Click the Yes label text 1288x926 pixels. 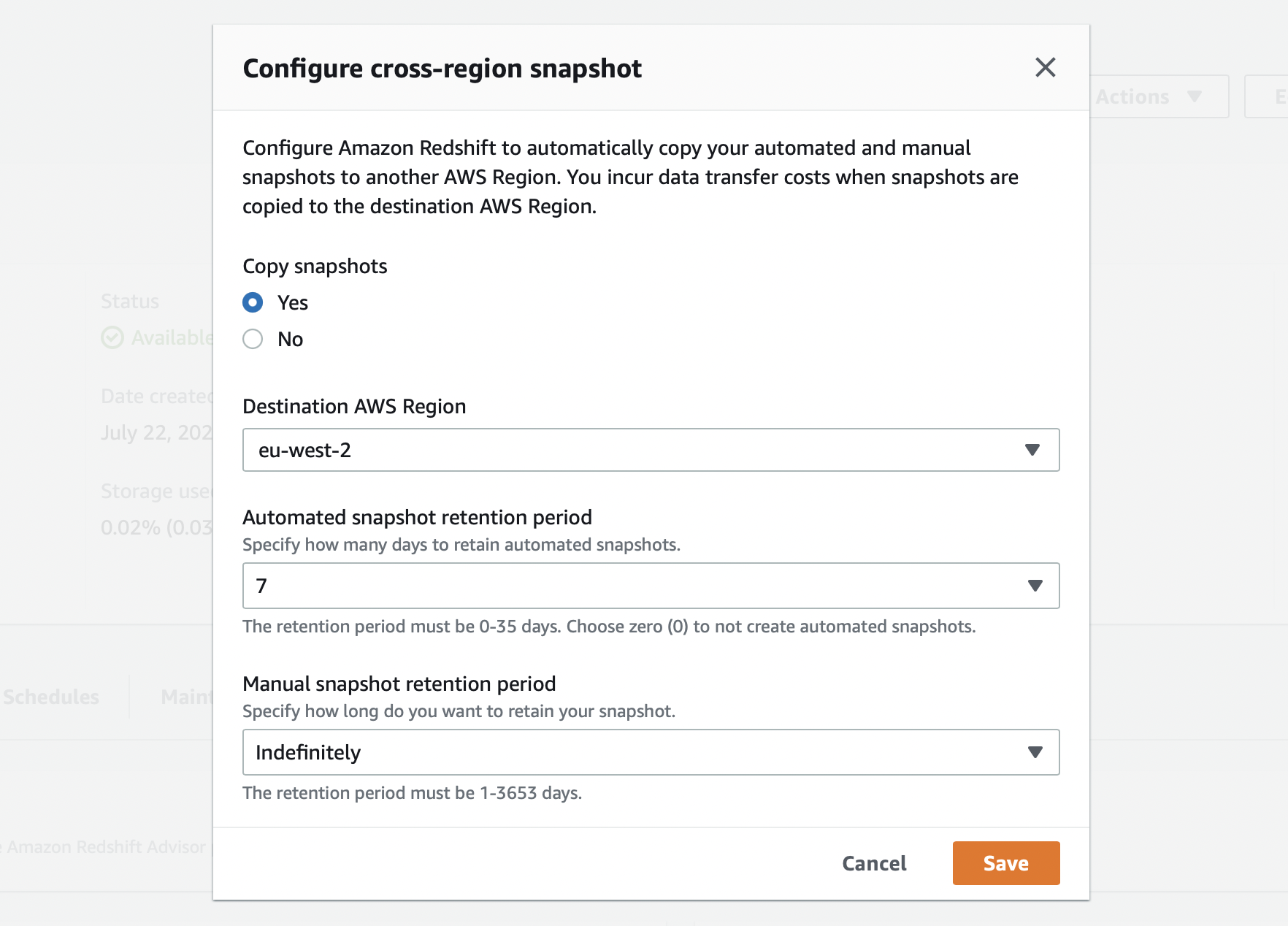(x=293, y=302)
